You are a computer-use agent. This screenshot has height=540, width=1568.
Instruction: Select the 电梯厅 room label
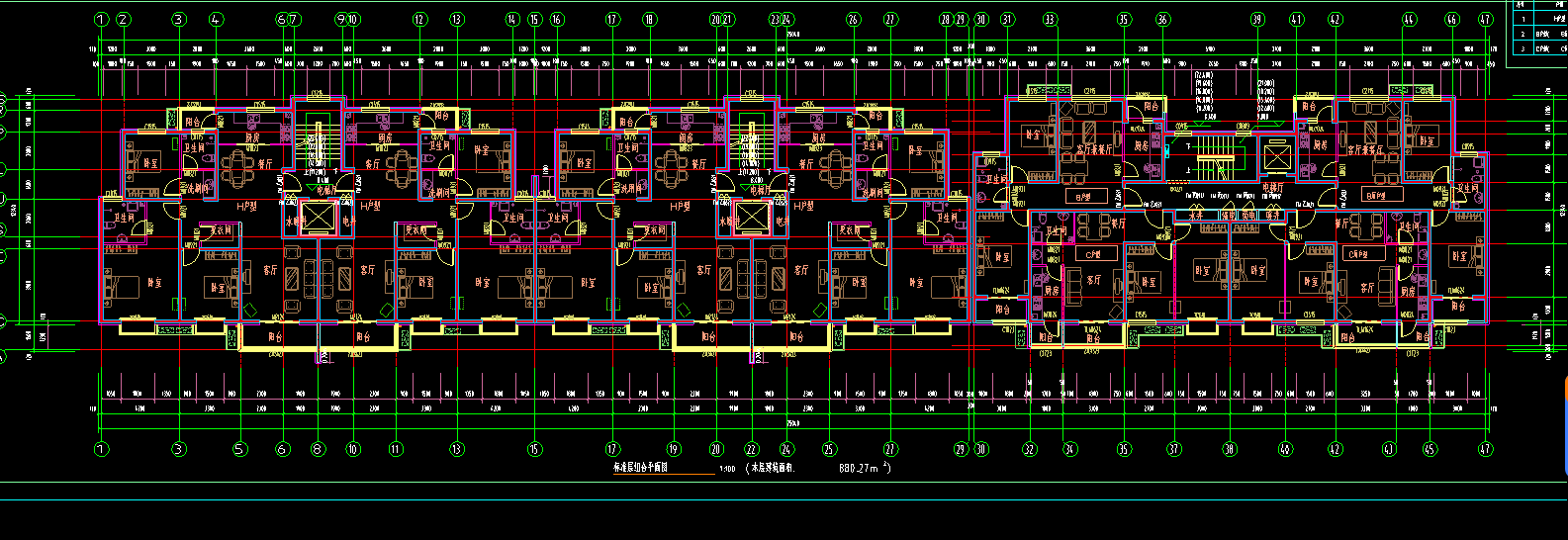click(1272, 187)
